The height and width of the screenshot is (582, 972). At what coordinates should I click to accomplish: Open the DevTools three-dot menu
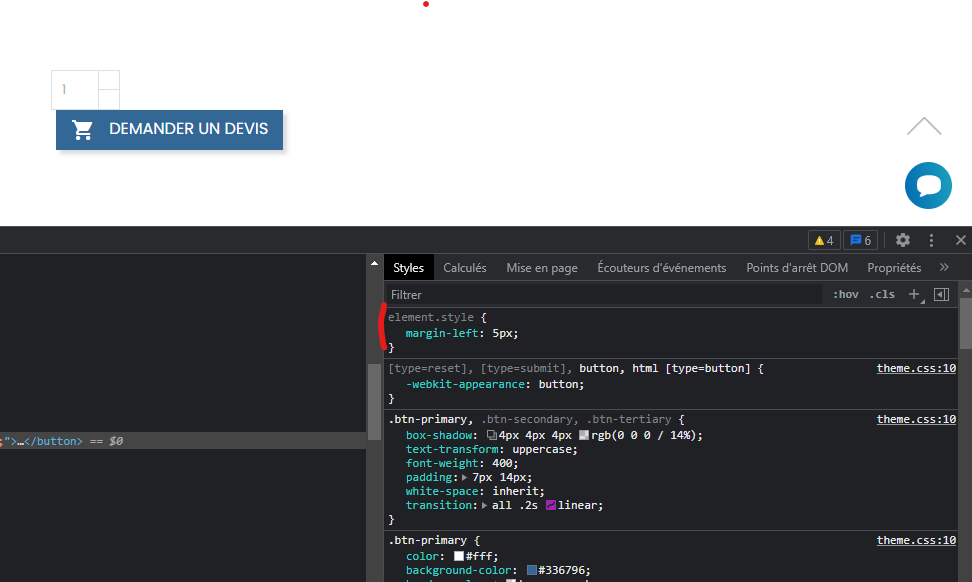pyautogui.click(x=931, y=240)
